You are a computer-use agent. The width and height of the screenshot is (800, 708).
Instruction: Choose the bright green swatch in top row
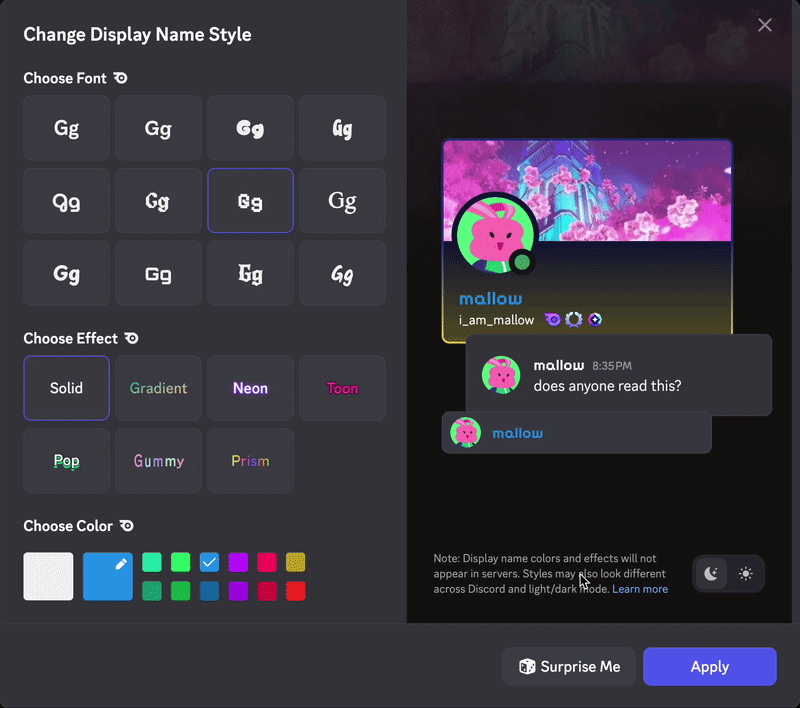click(181, 562)
